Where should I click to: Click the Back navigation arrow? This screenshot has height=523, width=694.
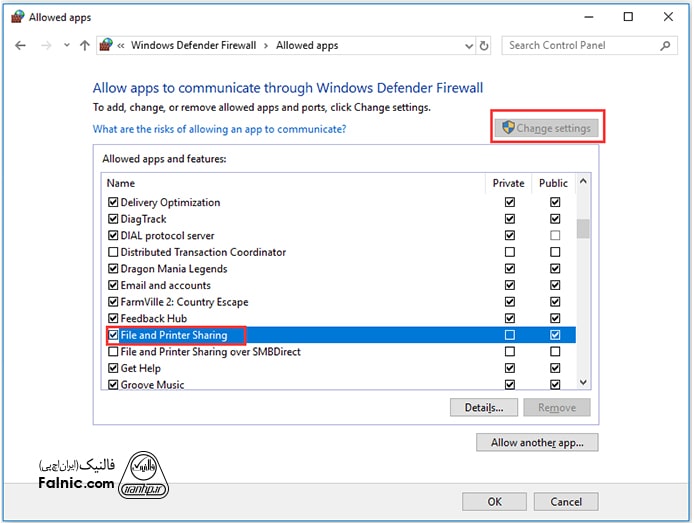click(21, 46)
